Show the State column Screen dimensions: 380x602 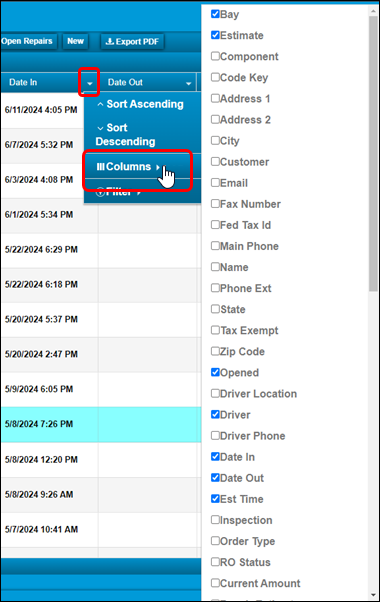point(215,309)
